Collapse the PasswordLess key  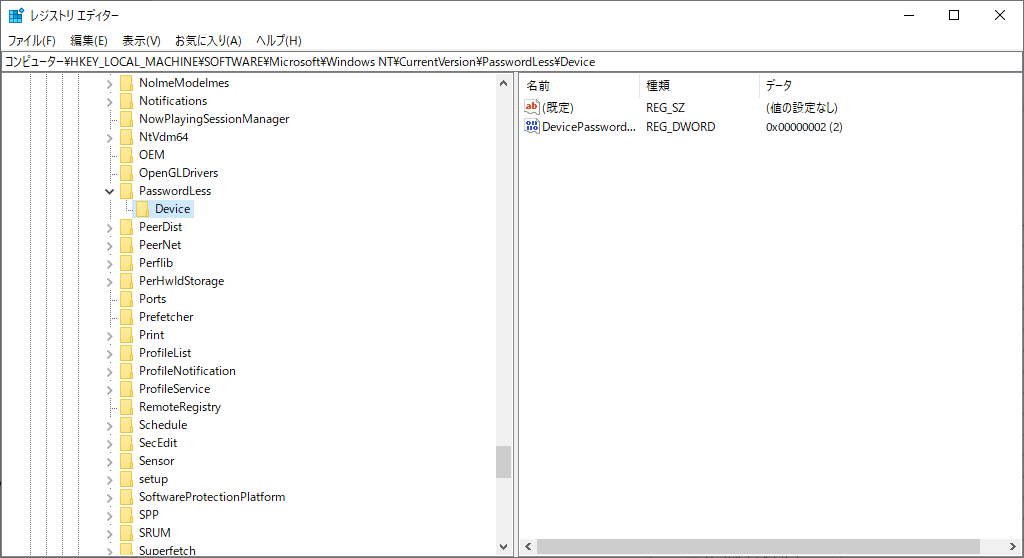(110, 191)
